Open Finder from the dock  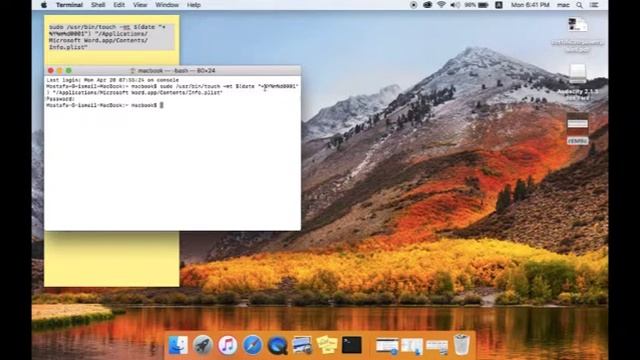pos(178,345)
